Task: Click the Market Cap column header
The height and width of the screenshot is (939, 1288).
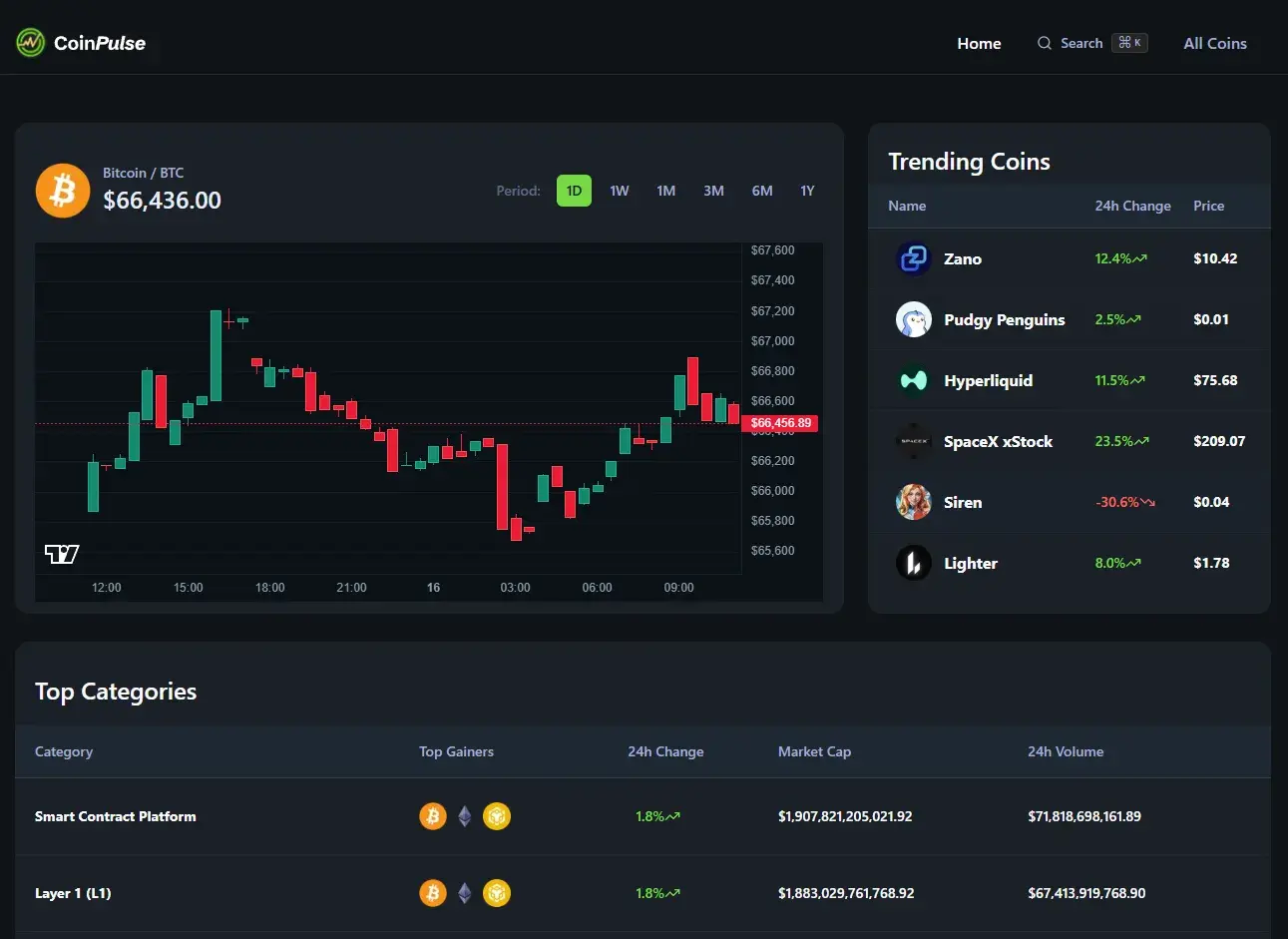Action: pos(814,751)
